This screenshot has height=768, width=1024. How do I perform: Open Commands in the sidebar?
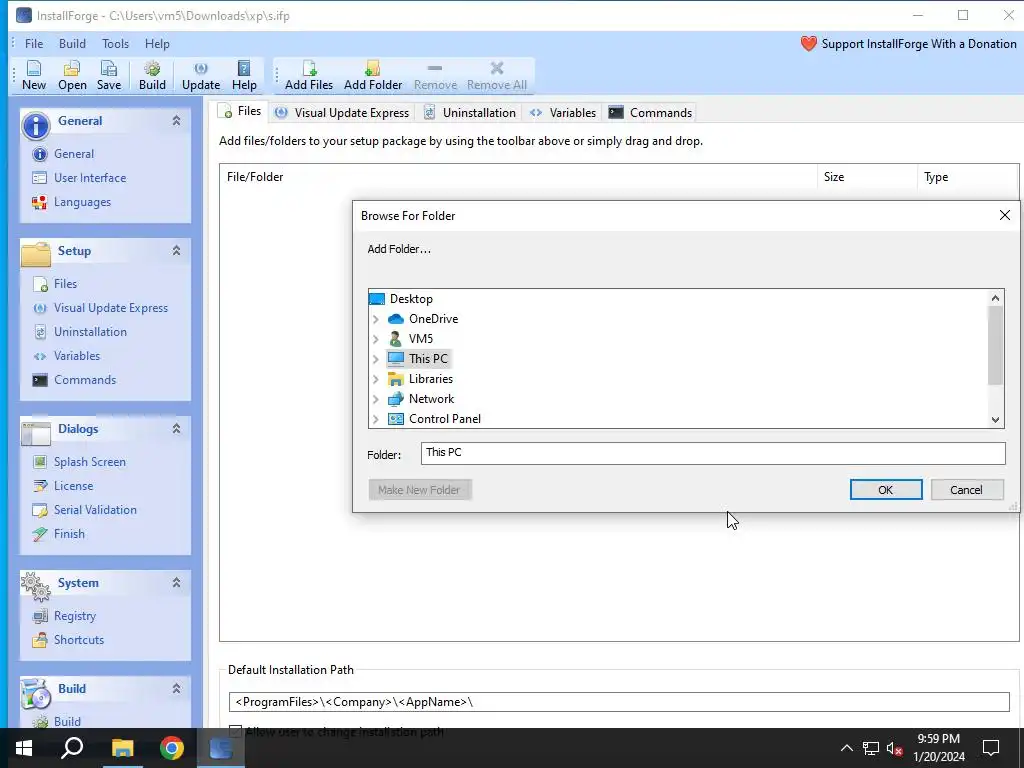[x=74, y=380]
